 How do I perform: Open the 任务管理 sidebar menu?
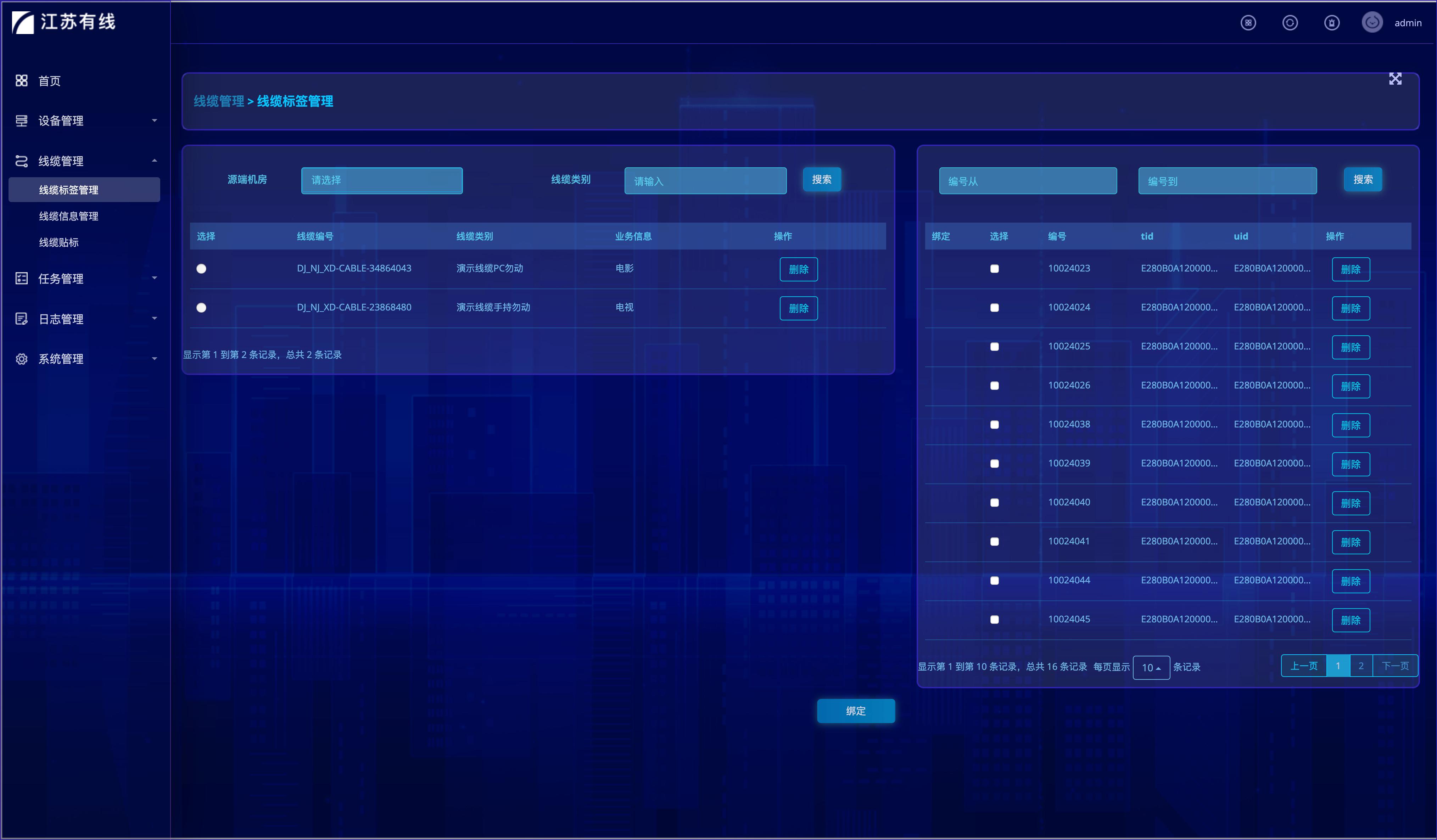click(61, 279)
